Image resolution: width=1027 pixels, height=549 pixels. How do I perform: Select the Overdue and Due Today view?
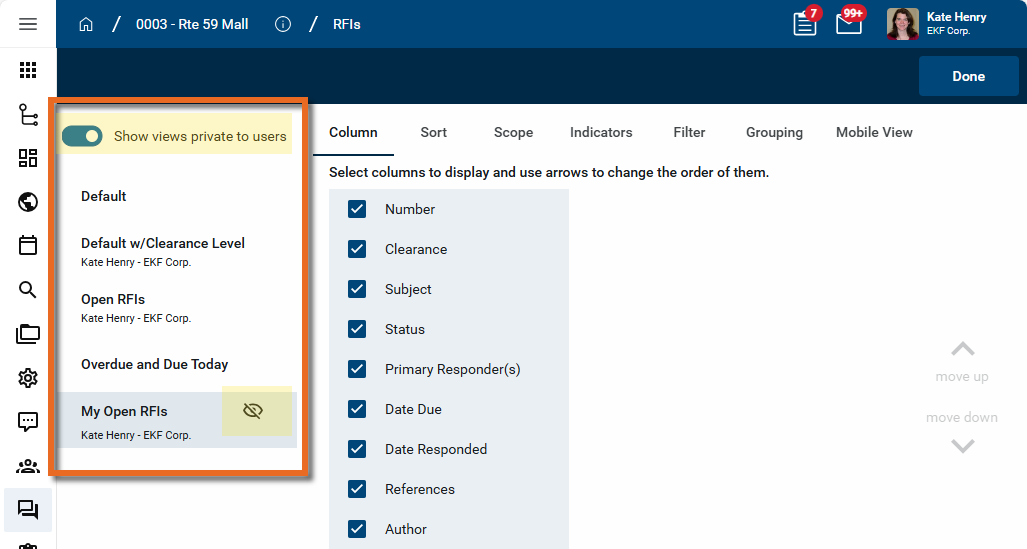click(155, 364)
